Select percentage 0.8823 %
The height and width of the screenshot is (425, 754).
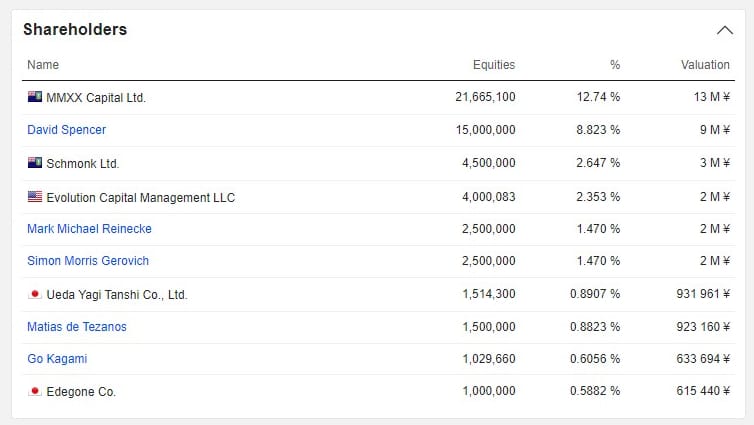[595, 327]
